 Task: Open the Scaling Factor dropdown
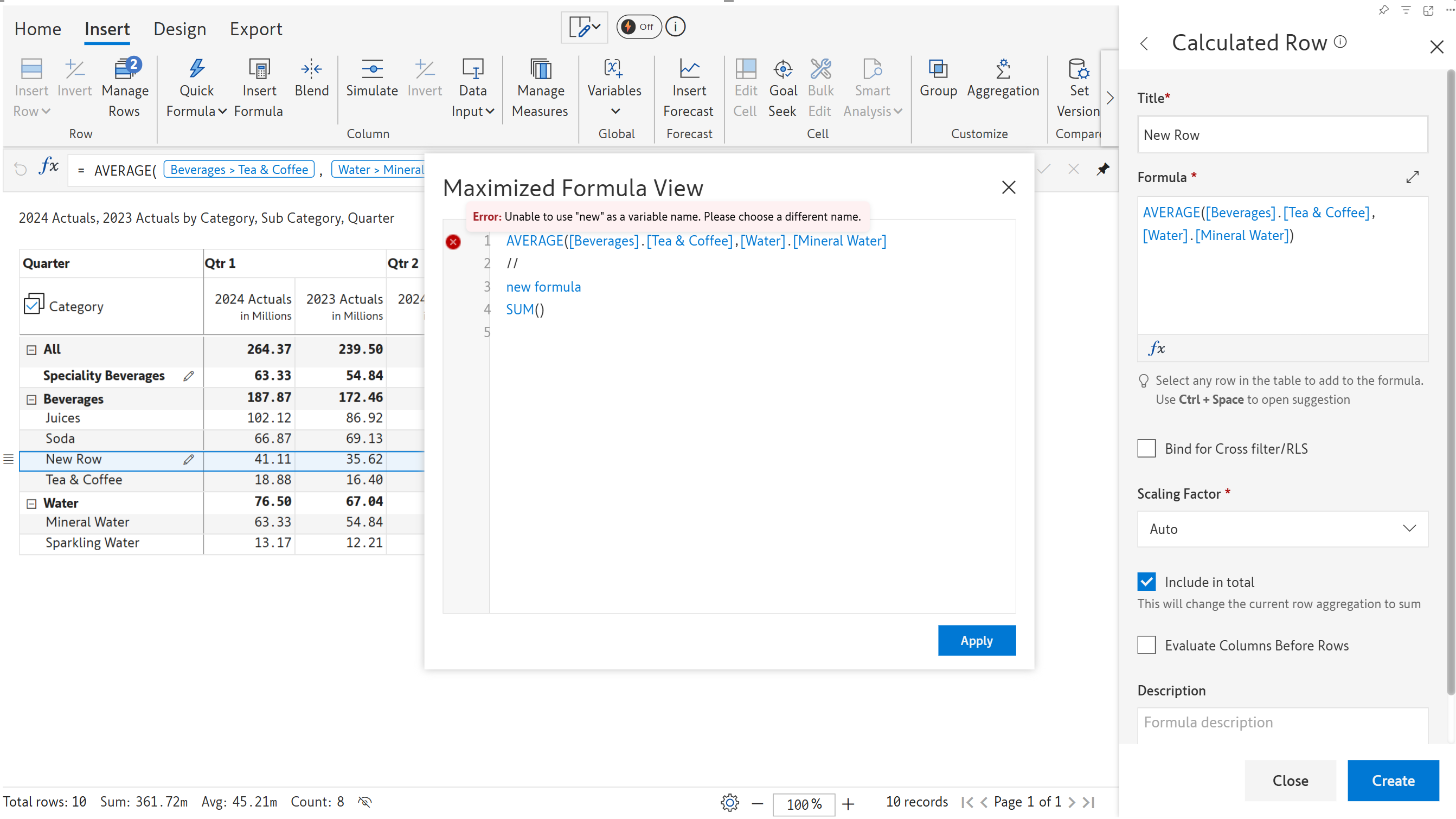pyautogui.click(x=1282, y=528)
